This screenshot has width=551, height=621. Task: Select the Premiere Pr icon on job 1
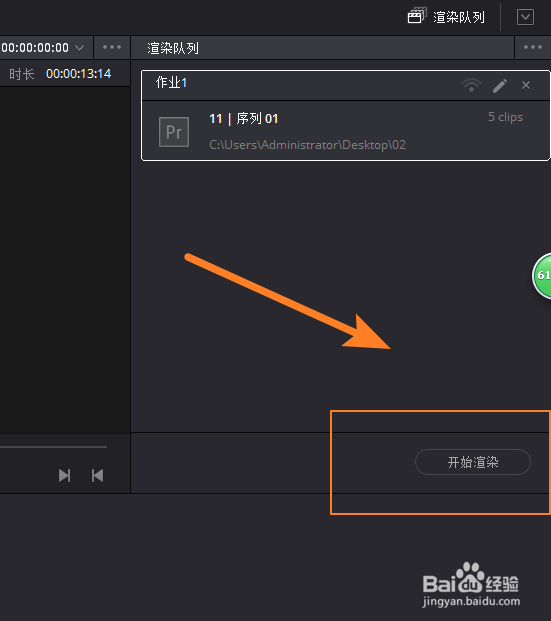pyautogui.click(x=174, y=132)
